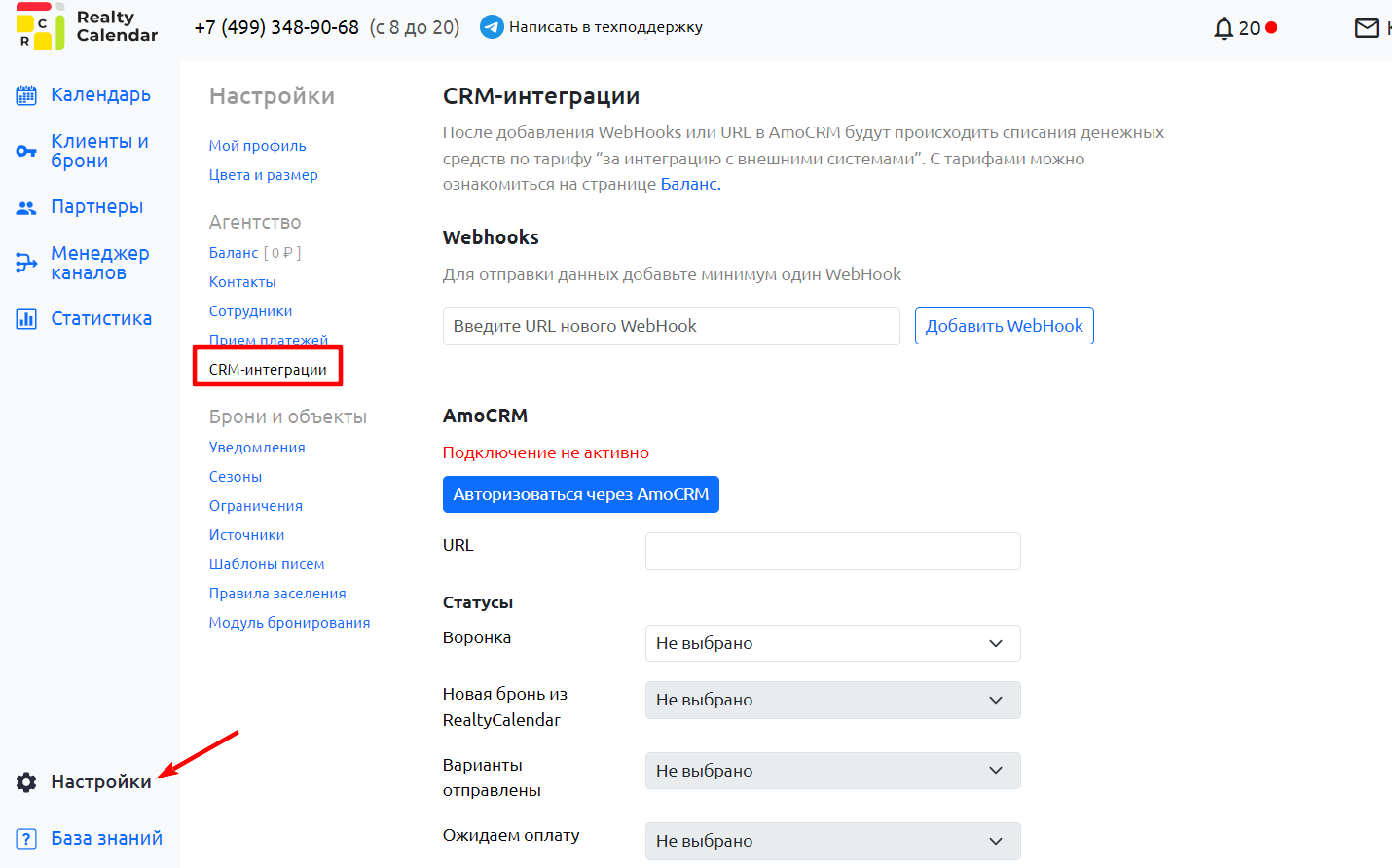The height and width of the screenshot is (868, 1392).
Task: Click the AmoCRM section heading
Action: 485,416
